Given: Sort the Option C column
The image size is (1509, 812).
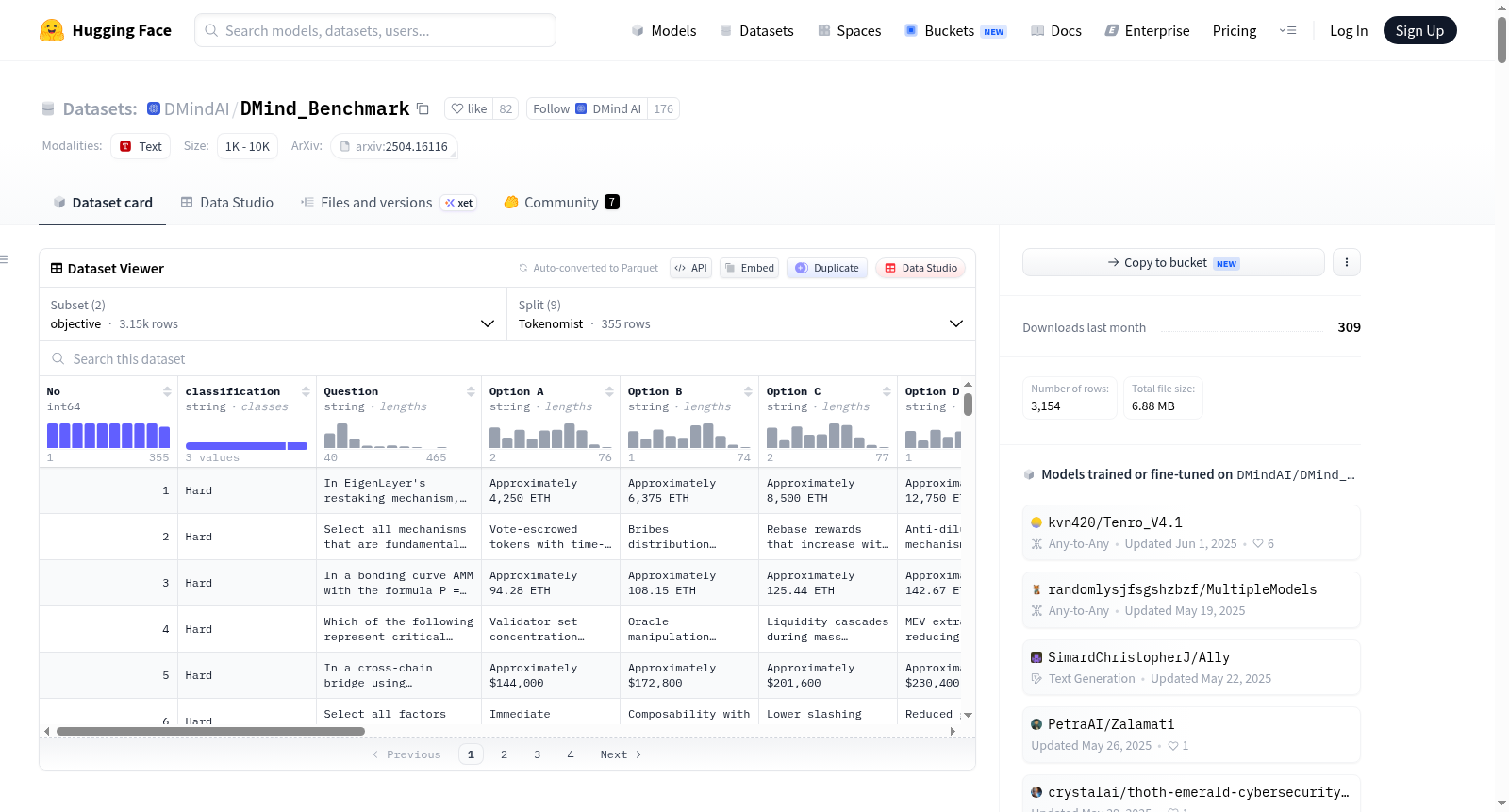Looking at the screenshot, I should [x=887, y=391].
